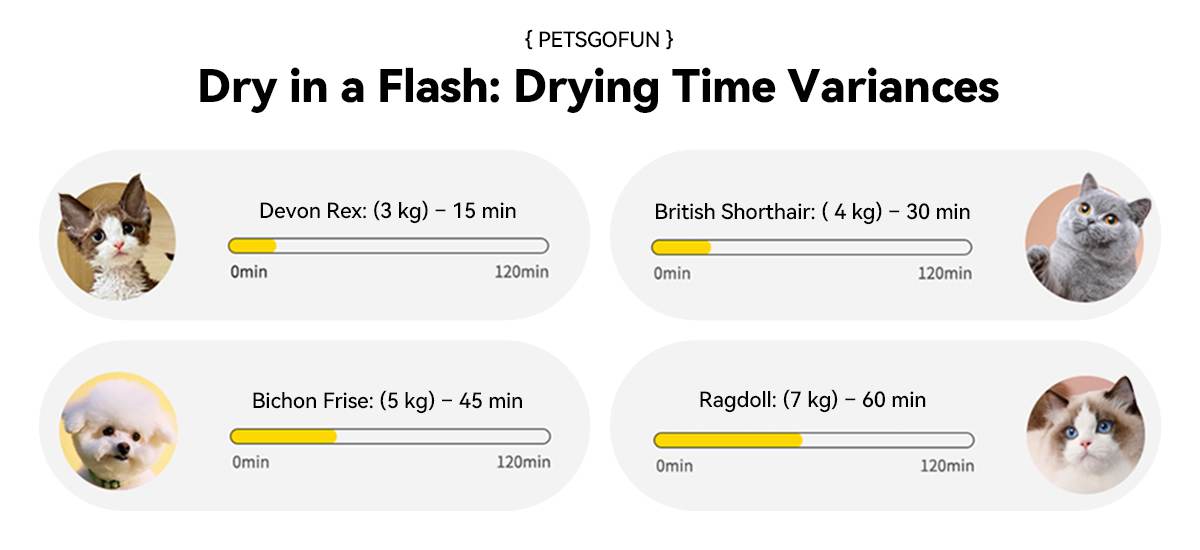This screenshot has height=550, width=1200.
Task: Click 0min under Bichon Frise bar
Action: click(x=251, y=462)
